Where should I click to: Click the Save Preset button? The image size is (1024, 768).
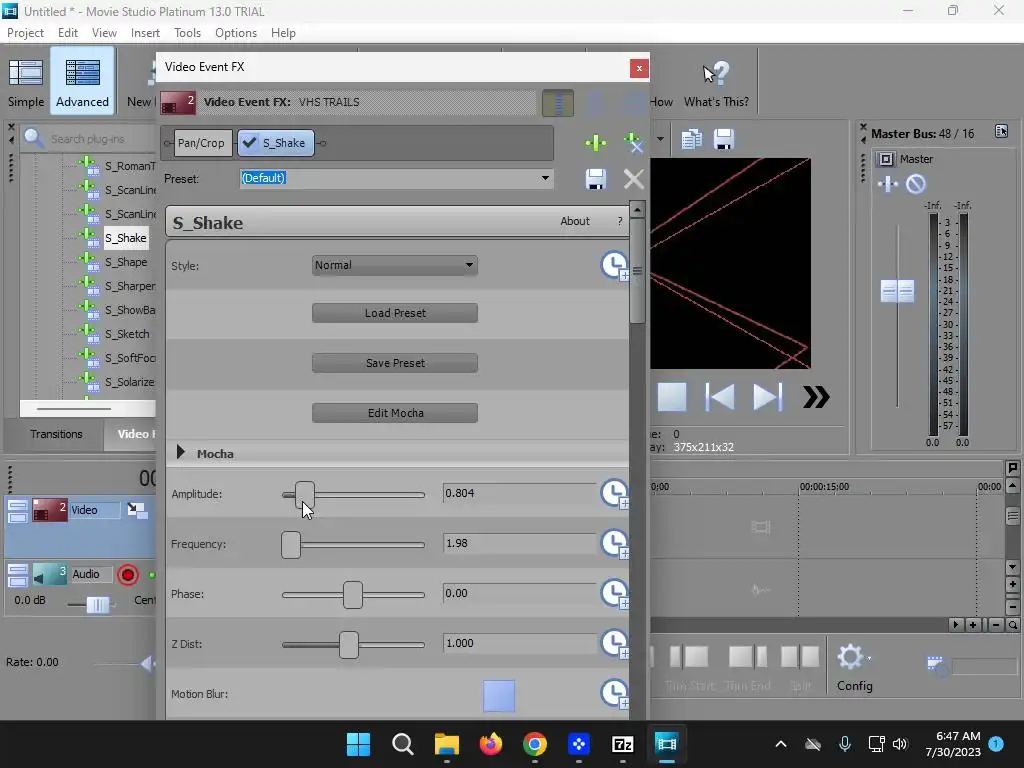click(394, 363)
